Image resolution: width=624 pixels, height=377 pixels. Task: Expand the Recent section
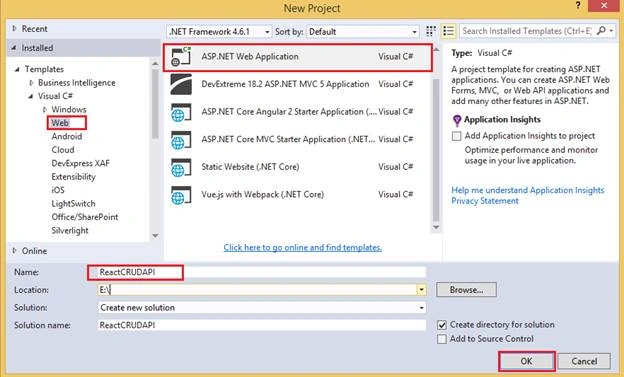(14, 29)
